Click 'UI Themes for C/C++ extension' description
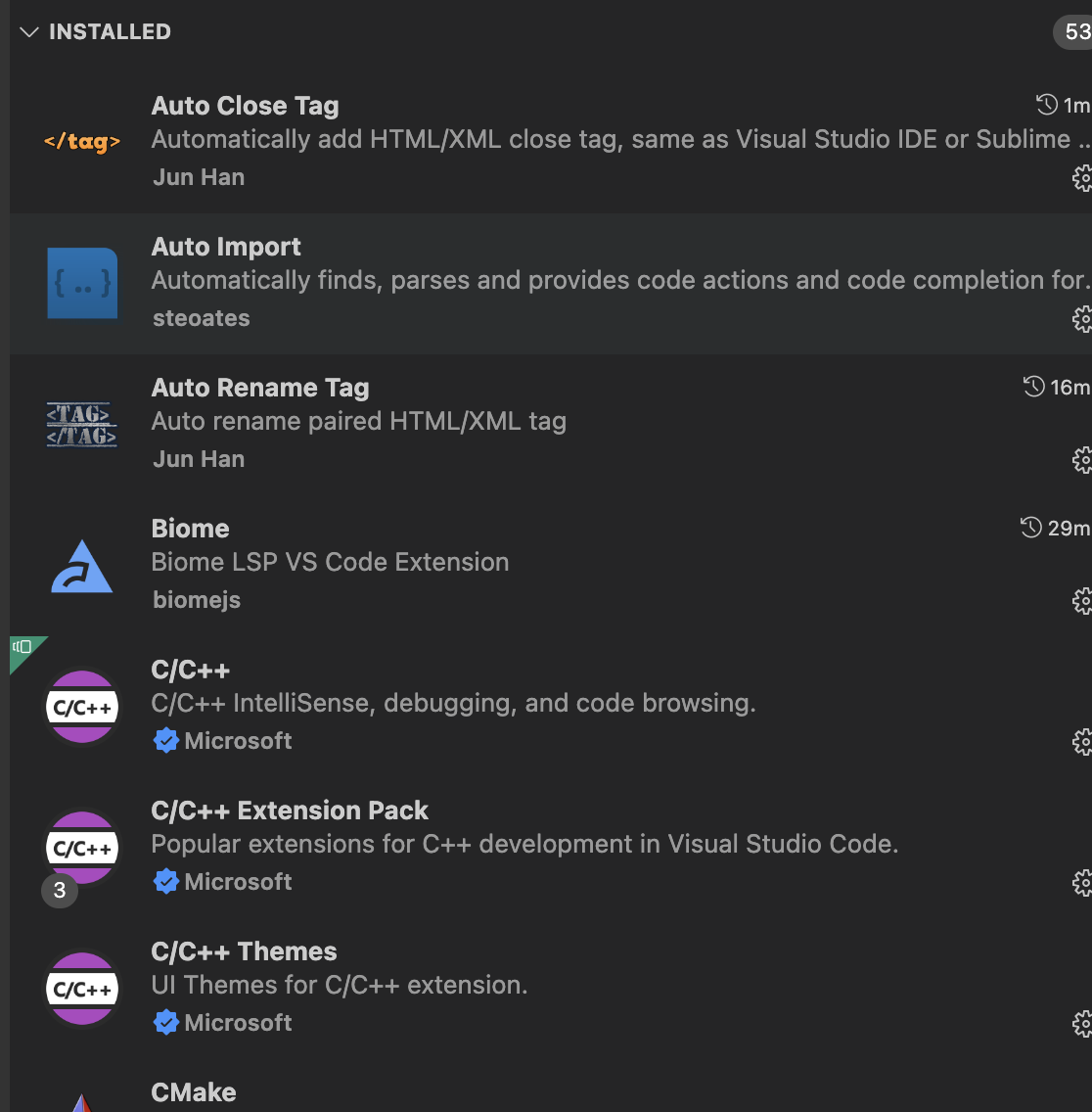Viewport: 1092px width, 1112px height. [x=340, y=985]
